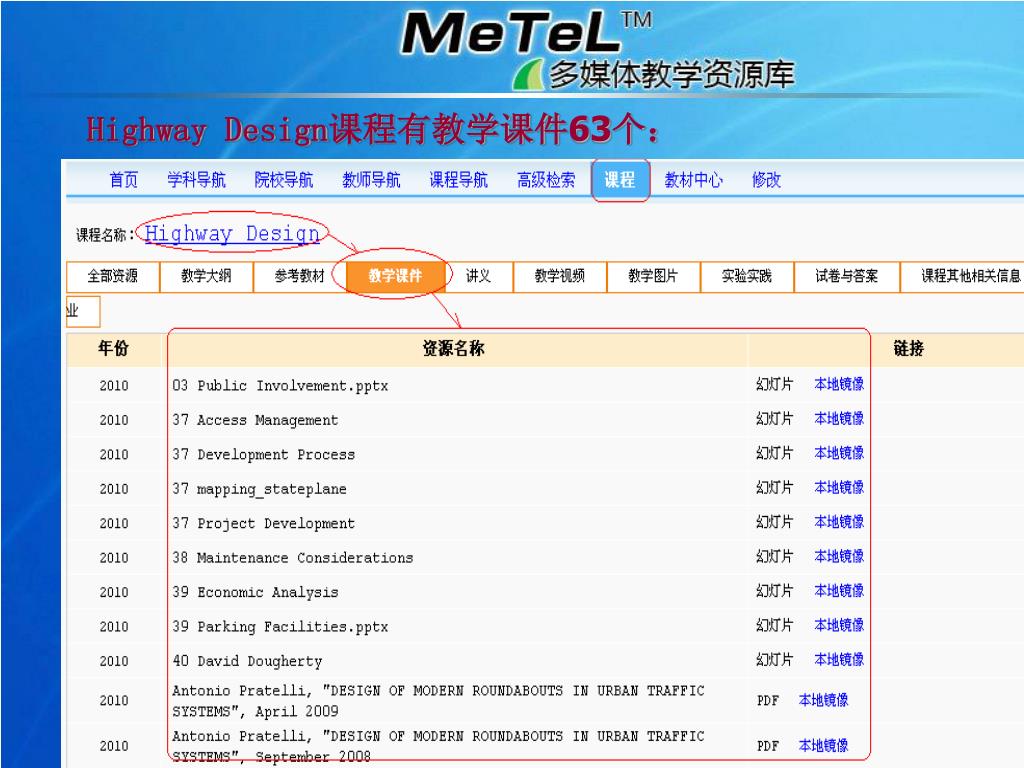
Task: Select the orange 教学课件 tab
Action: (395, 276)
